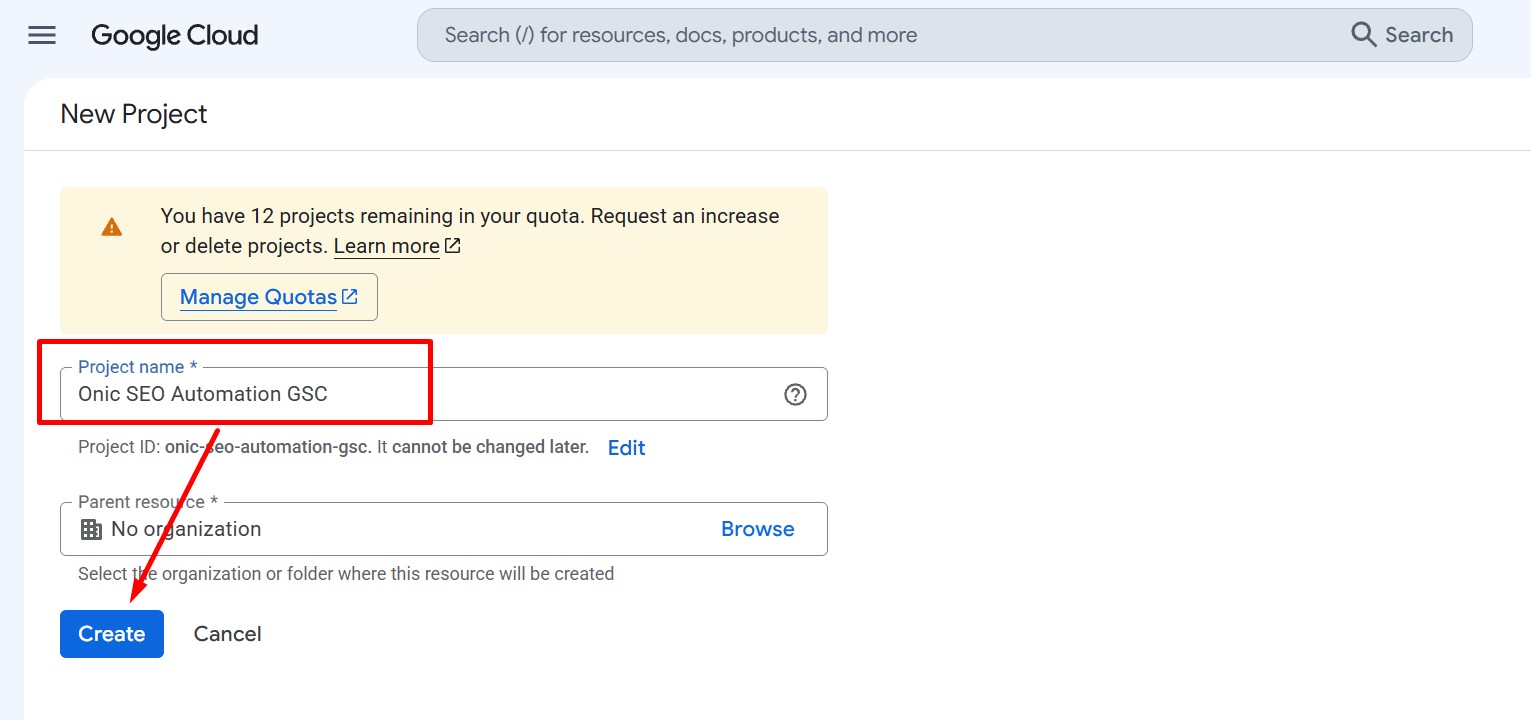
Task: Click the 'Select the organization or folder' hint
Action: coord(346,574)
